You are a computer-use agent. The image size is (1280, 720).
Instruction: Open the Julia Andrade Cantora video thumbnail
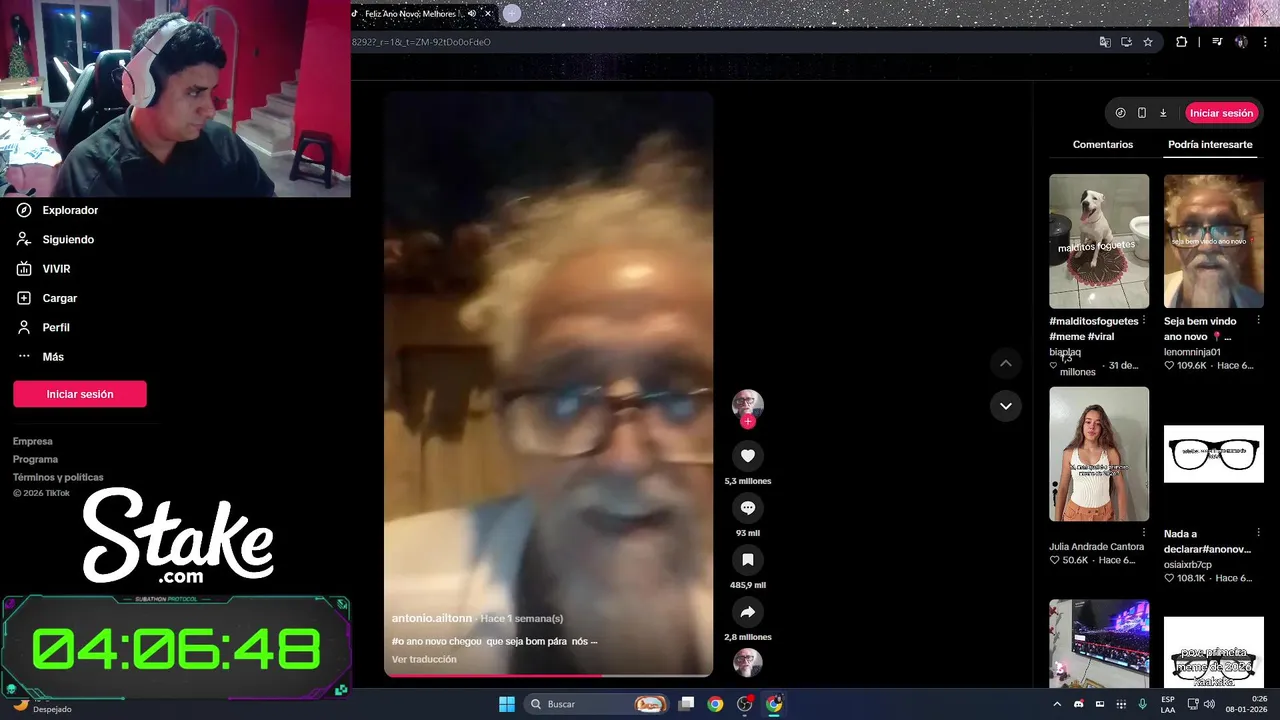coord(1099,454)
